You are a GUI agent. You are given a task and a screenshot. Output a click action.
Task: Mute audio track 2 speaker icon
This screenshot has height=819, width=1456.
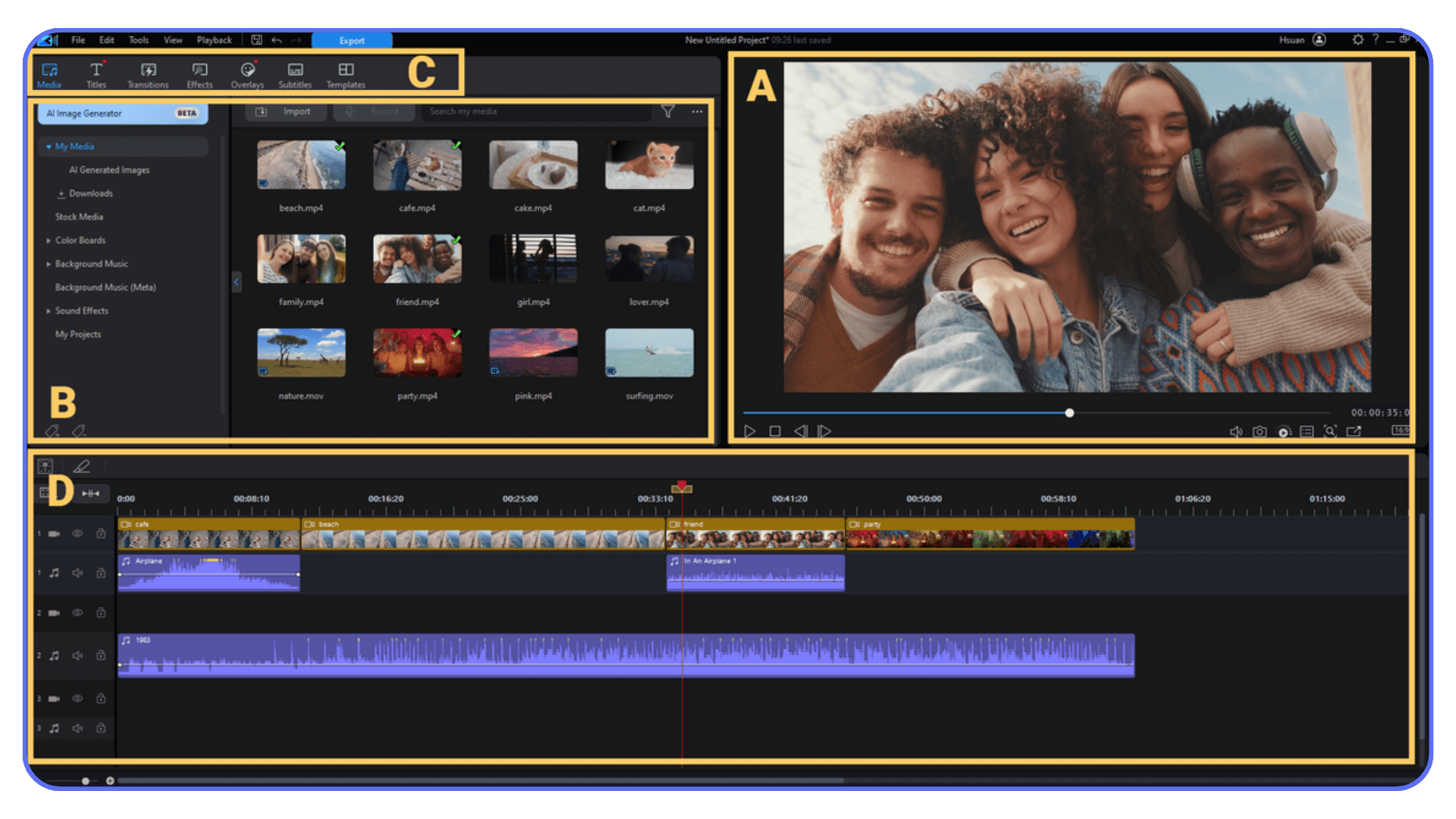[77, 656]
